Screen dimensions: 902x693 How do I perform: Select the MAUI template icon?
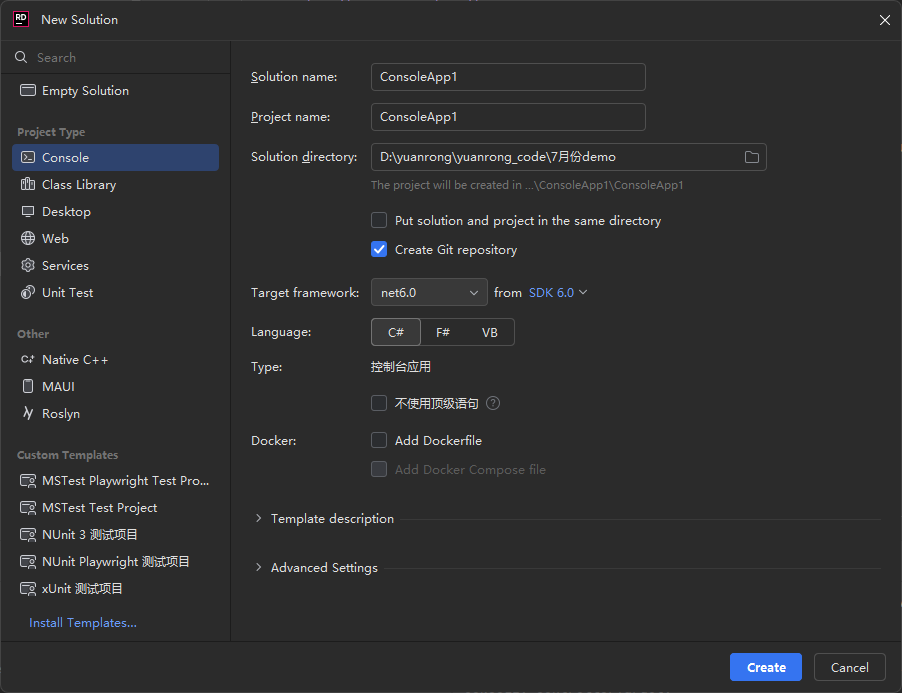click(x=28, y=387)
